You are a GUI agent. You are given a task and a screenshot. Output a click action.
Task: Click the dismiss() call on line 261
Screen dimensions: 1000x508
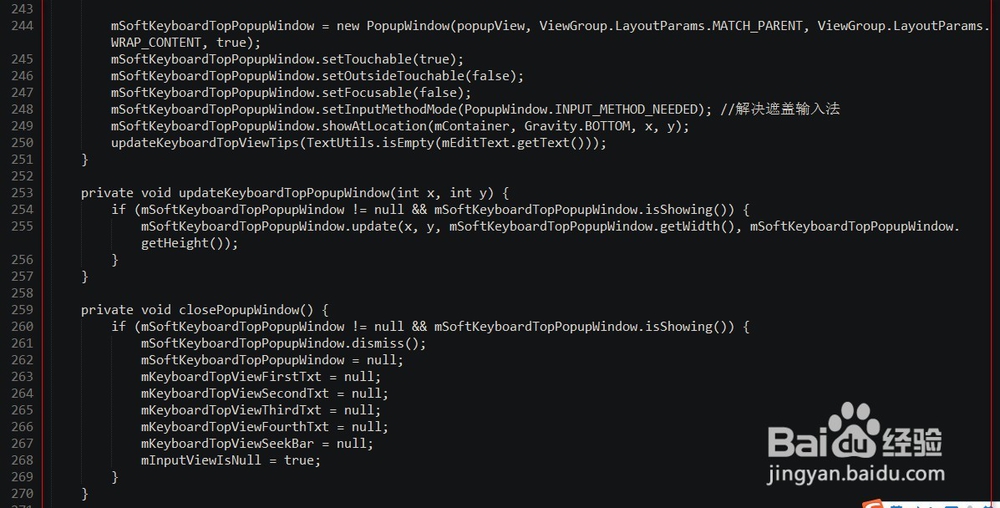coord(386,344)
